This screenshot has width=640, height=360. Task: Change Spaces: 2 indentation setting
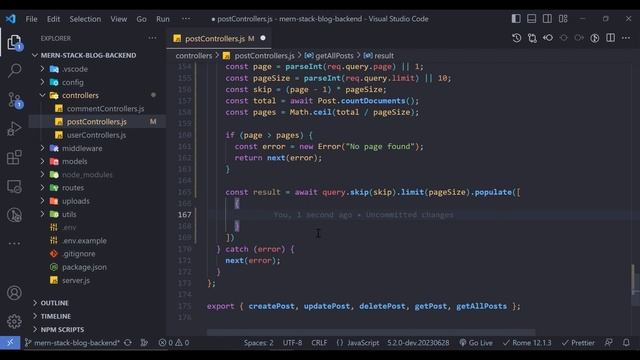coord(259,342)
